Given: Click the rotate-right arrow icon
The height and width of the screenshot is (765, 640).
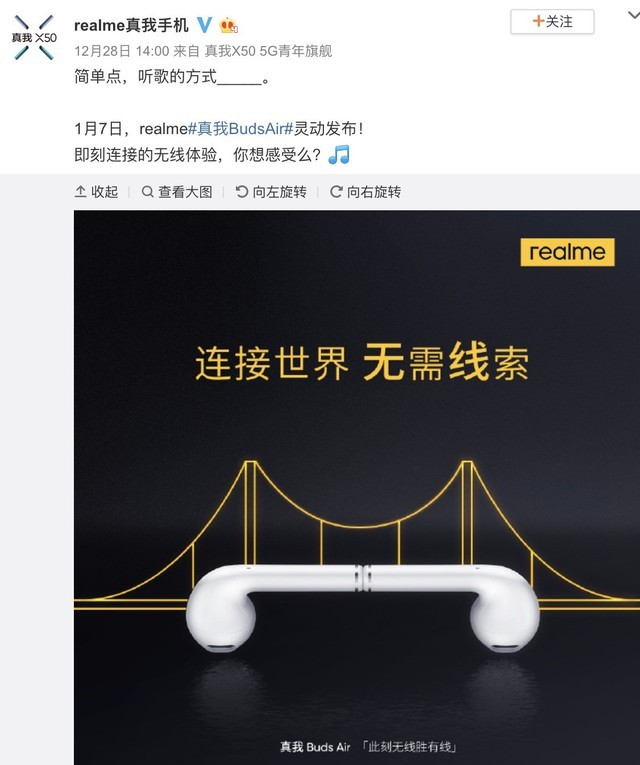Looking at the screenshot, I should point(336,192).
